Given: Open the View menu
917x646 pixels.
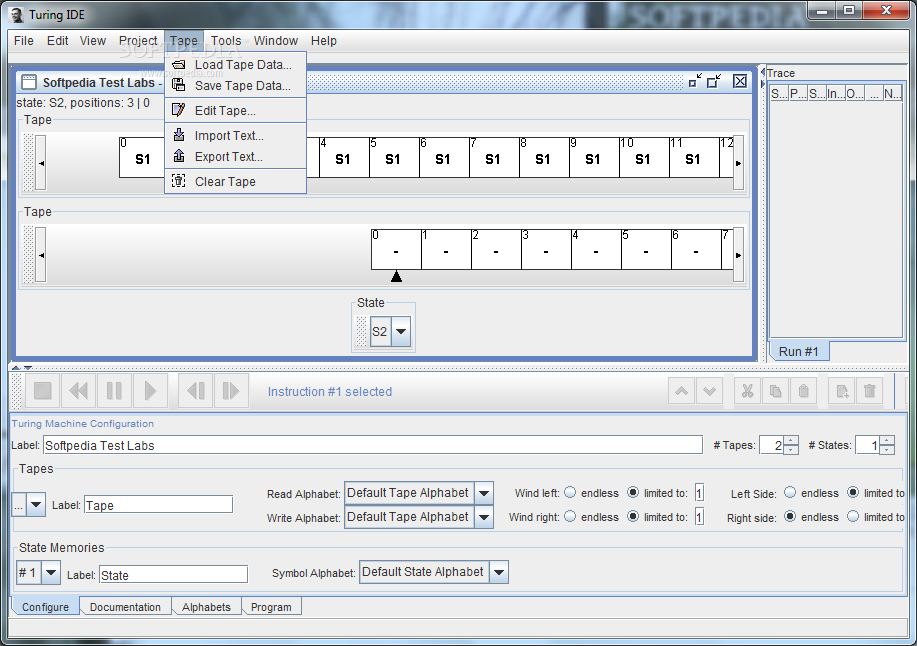Looking at the screenshot, I should 93,41.
